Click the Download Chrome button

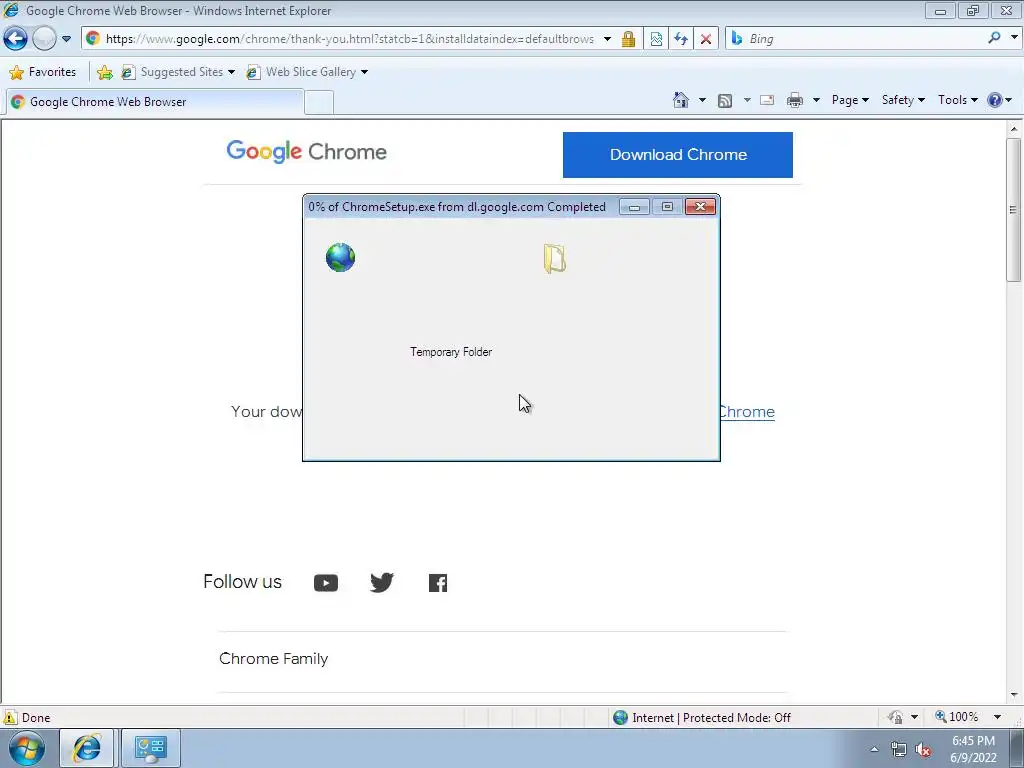coord(678,155)
